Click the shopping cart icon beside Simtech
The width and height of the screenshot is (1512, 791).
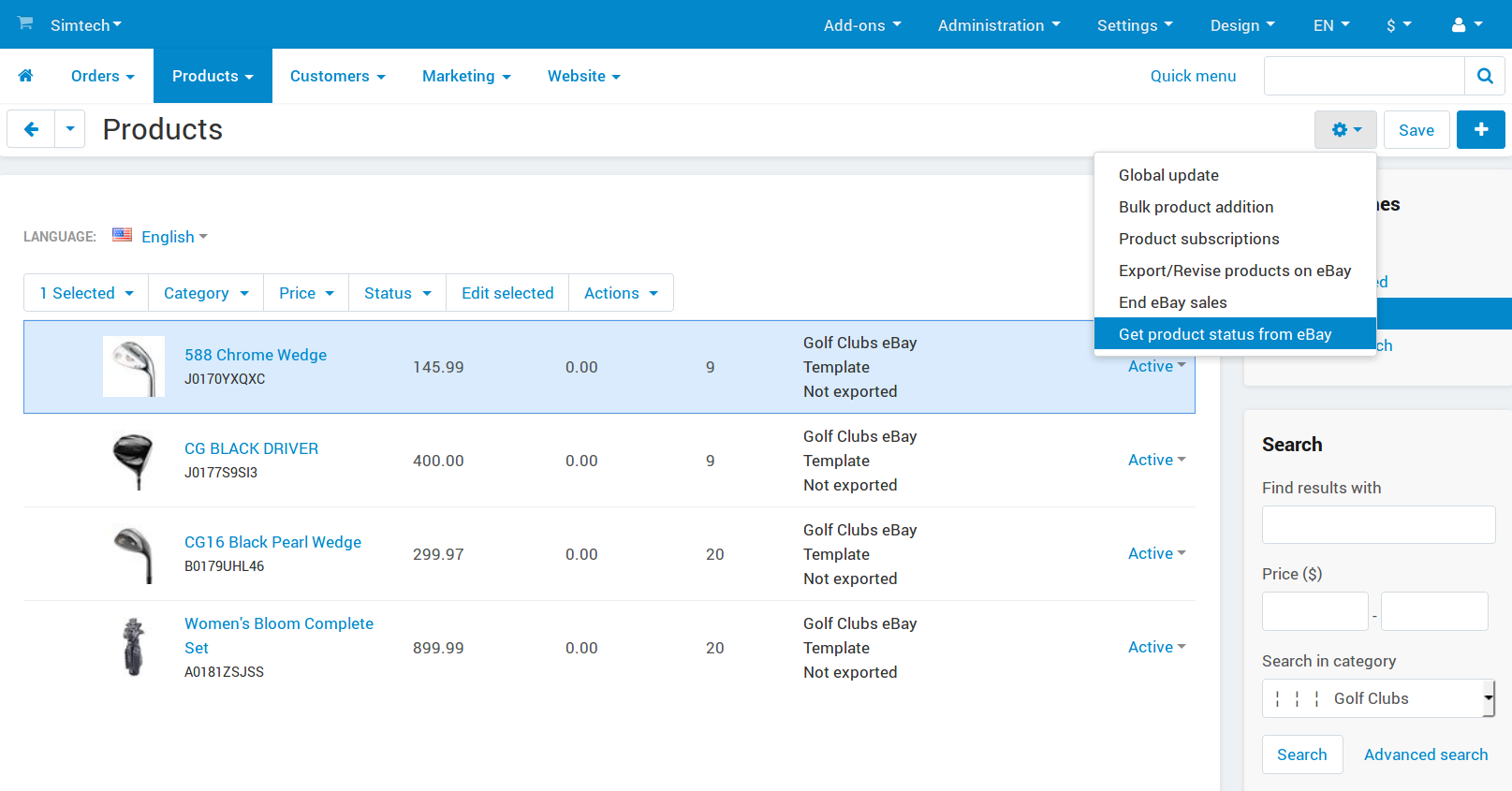point(25,23)
